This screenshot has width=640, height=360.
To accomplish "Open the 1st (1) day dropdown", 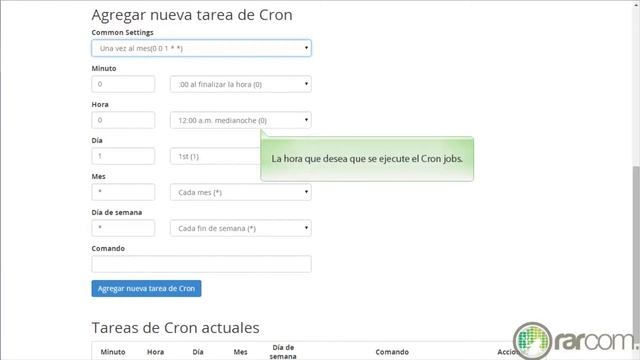I will [215, 156].
